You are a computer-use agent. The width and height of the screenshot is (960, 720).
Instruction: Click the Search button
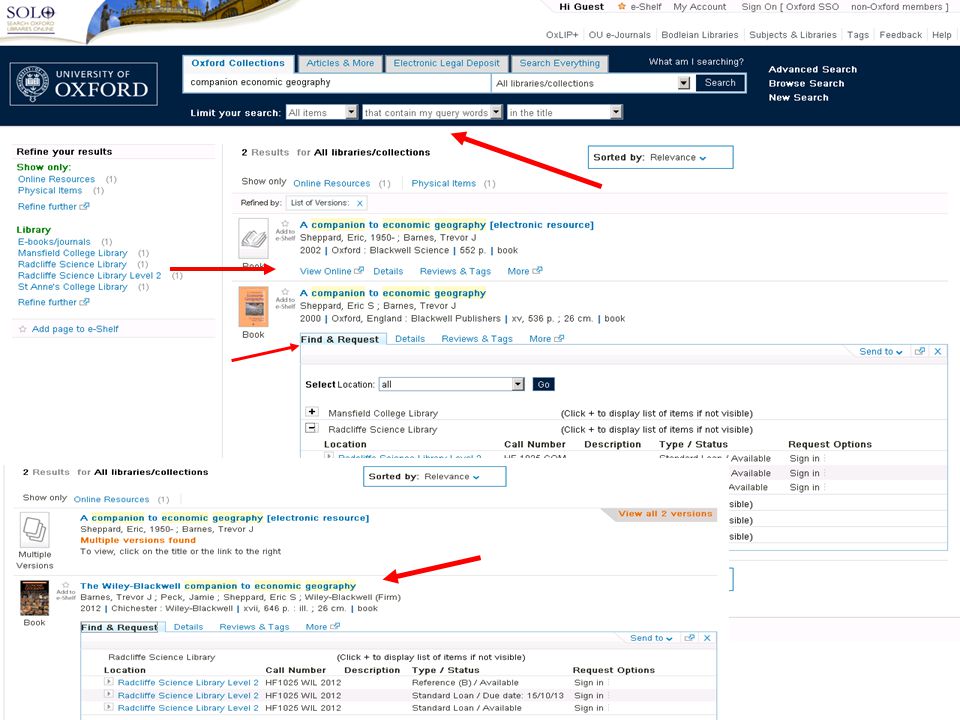pyautogui.click(x=720, y=83)
